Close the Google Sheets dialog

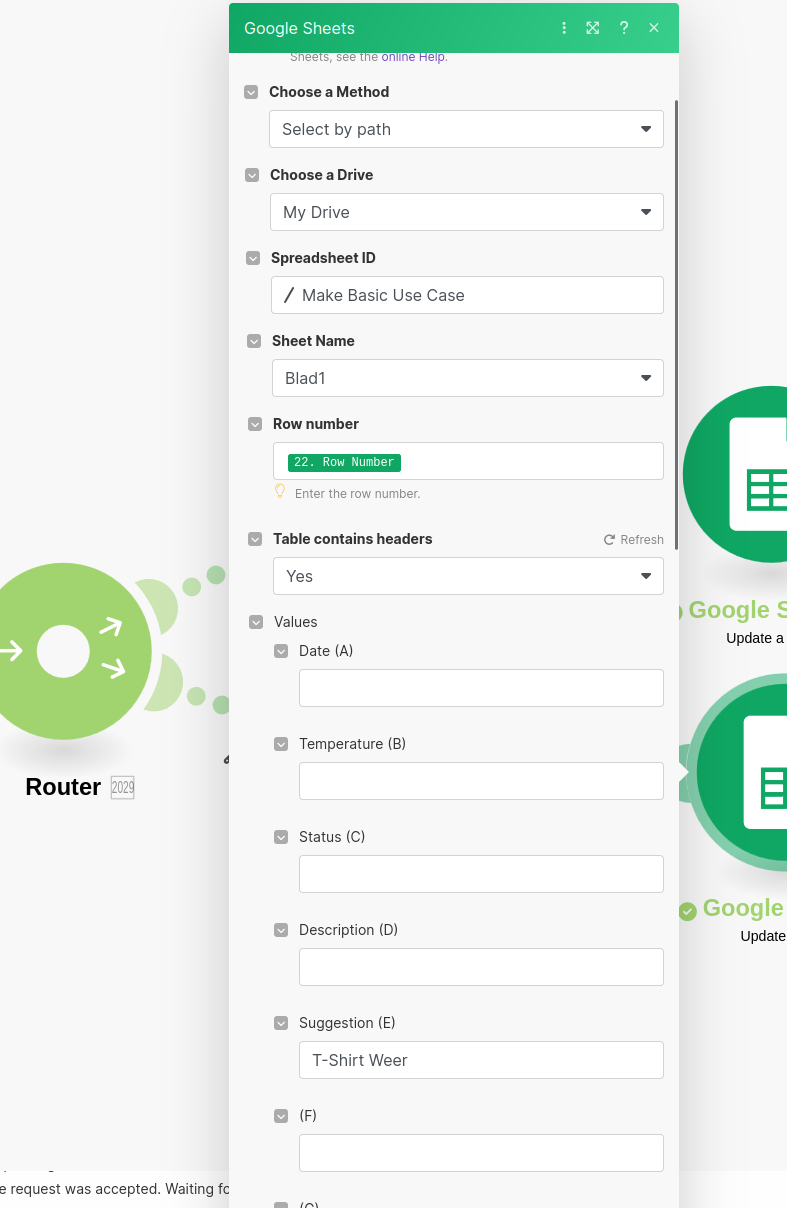[654, 28]
